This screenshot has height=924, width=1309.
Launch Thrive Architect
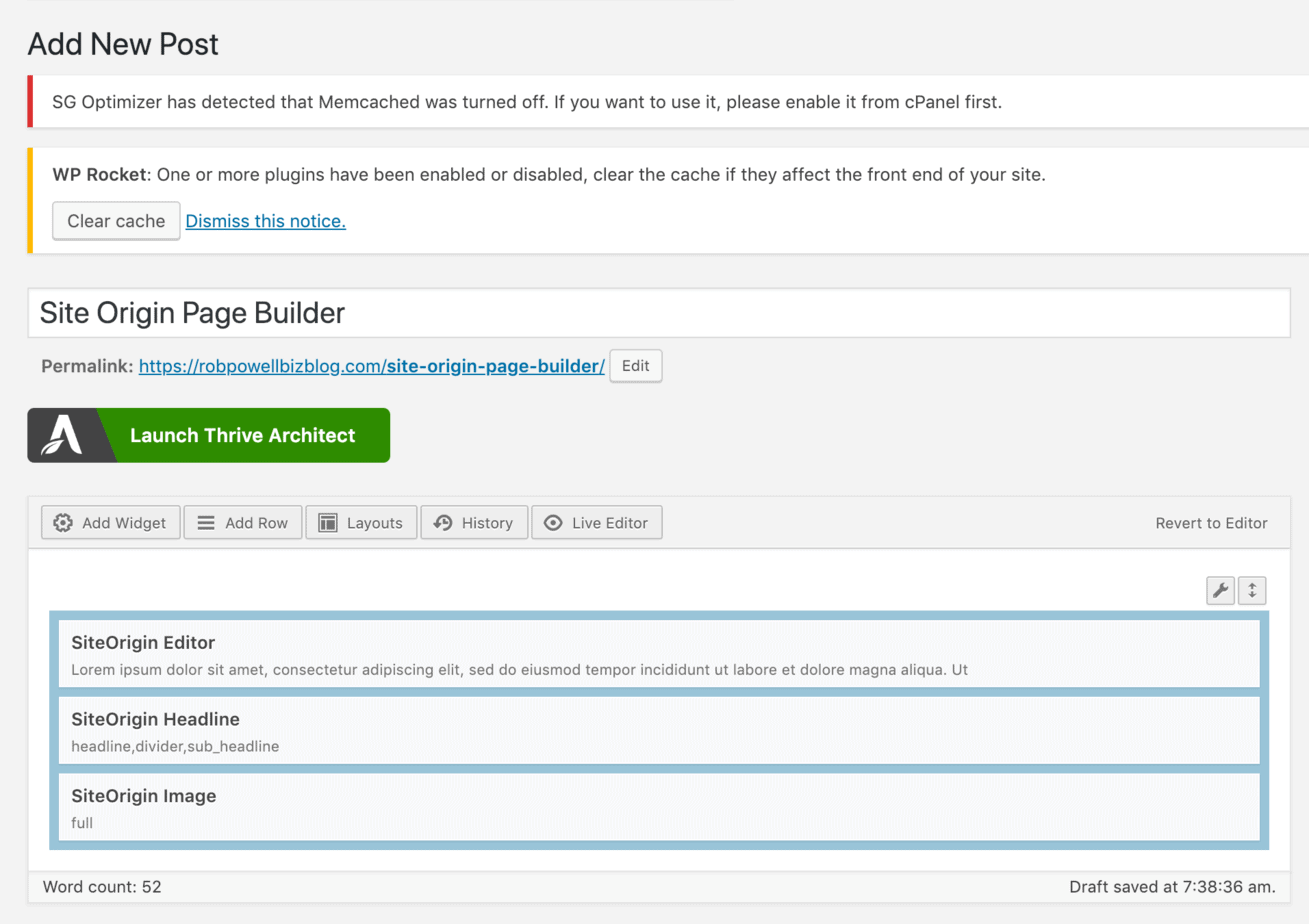click(242, 435)
